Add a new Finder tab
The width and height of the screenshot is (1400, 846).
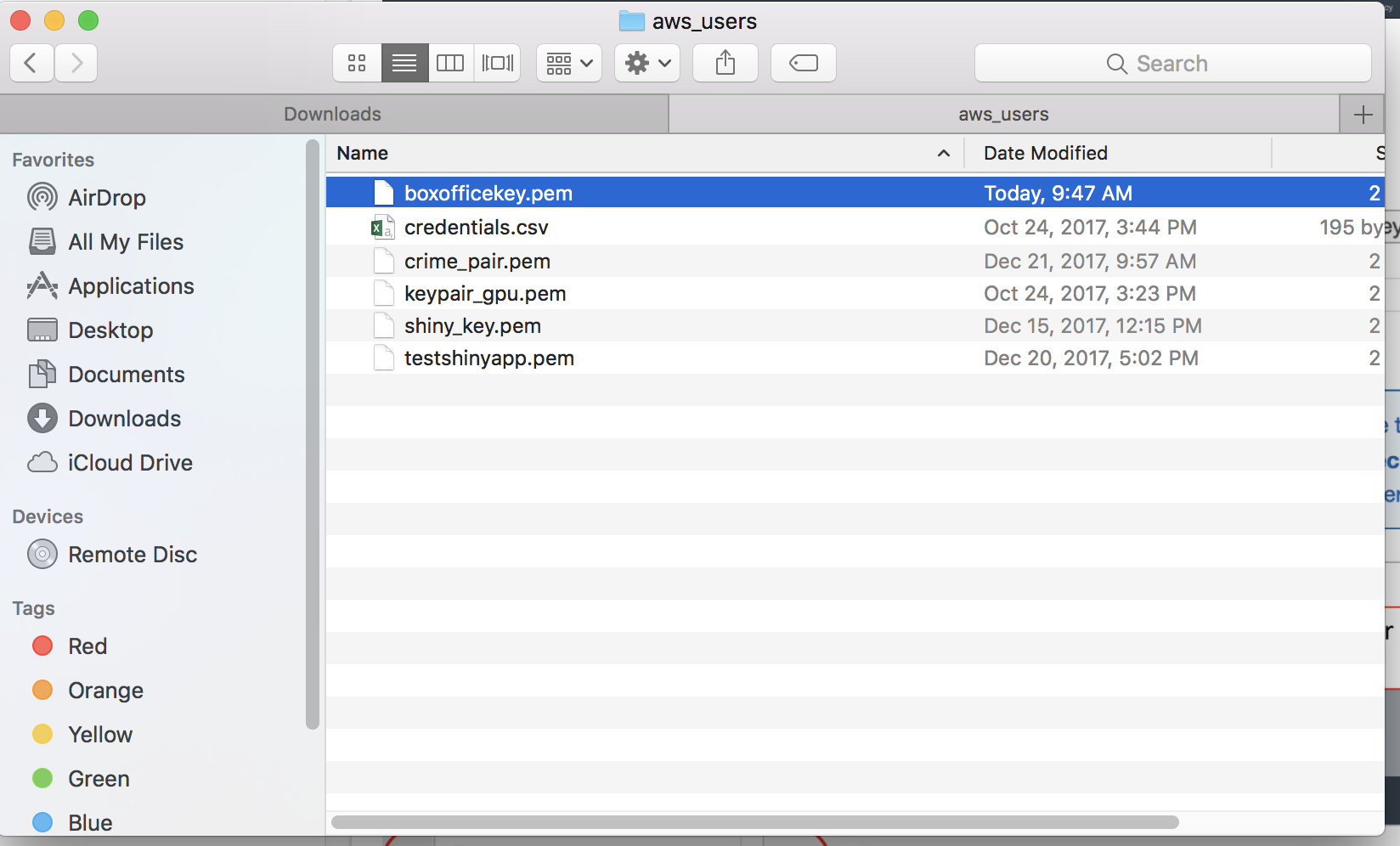(x=1363, y=115)
